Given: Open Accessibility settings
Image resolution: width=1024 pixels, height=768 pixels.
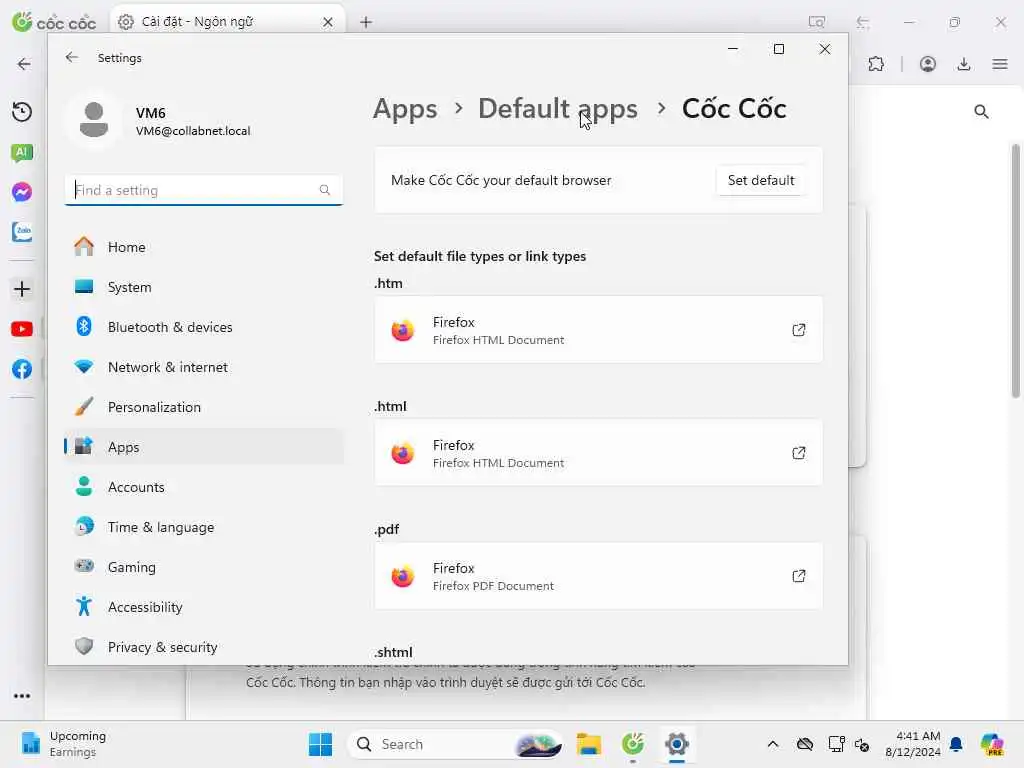Looking at the screenshot, I should point(204,607).
